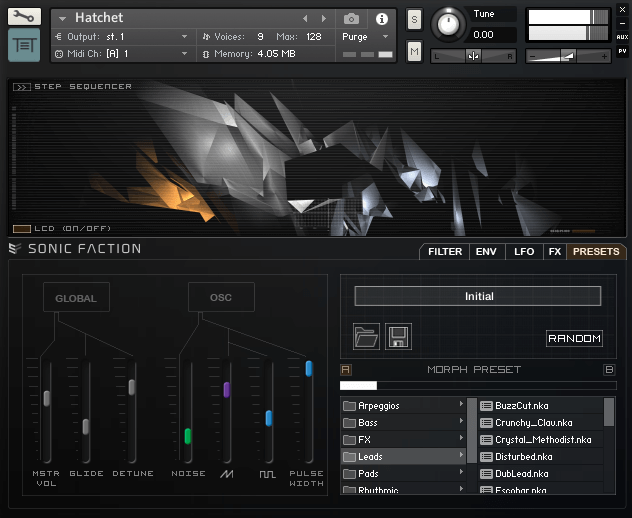Switch to the FILTER tab
Viewport: 632px width, 518px height.
tap(445, 252)
